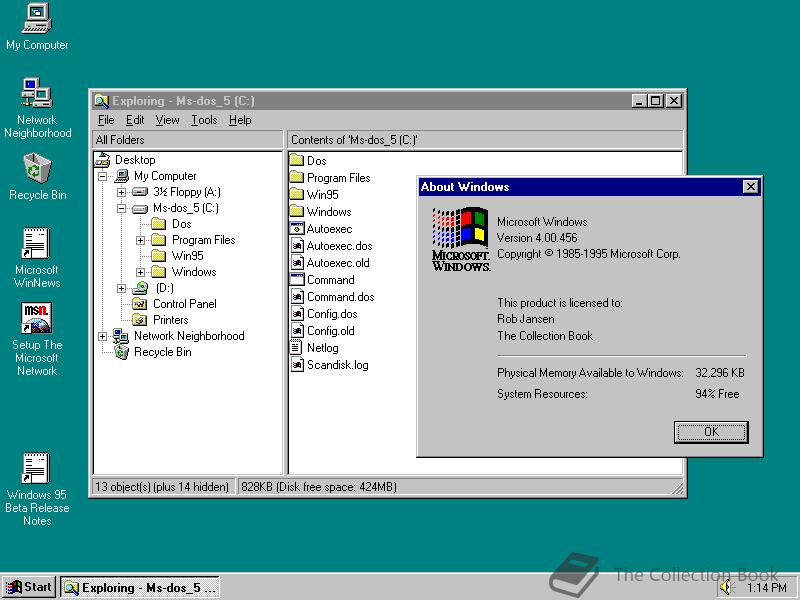
Task: Select the Autoexec batch file icon
Action: tap(297, 229)
